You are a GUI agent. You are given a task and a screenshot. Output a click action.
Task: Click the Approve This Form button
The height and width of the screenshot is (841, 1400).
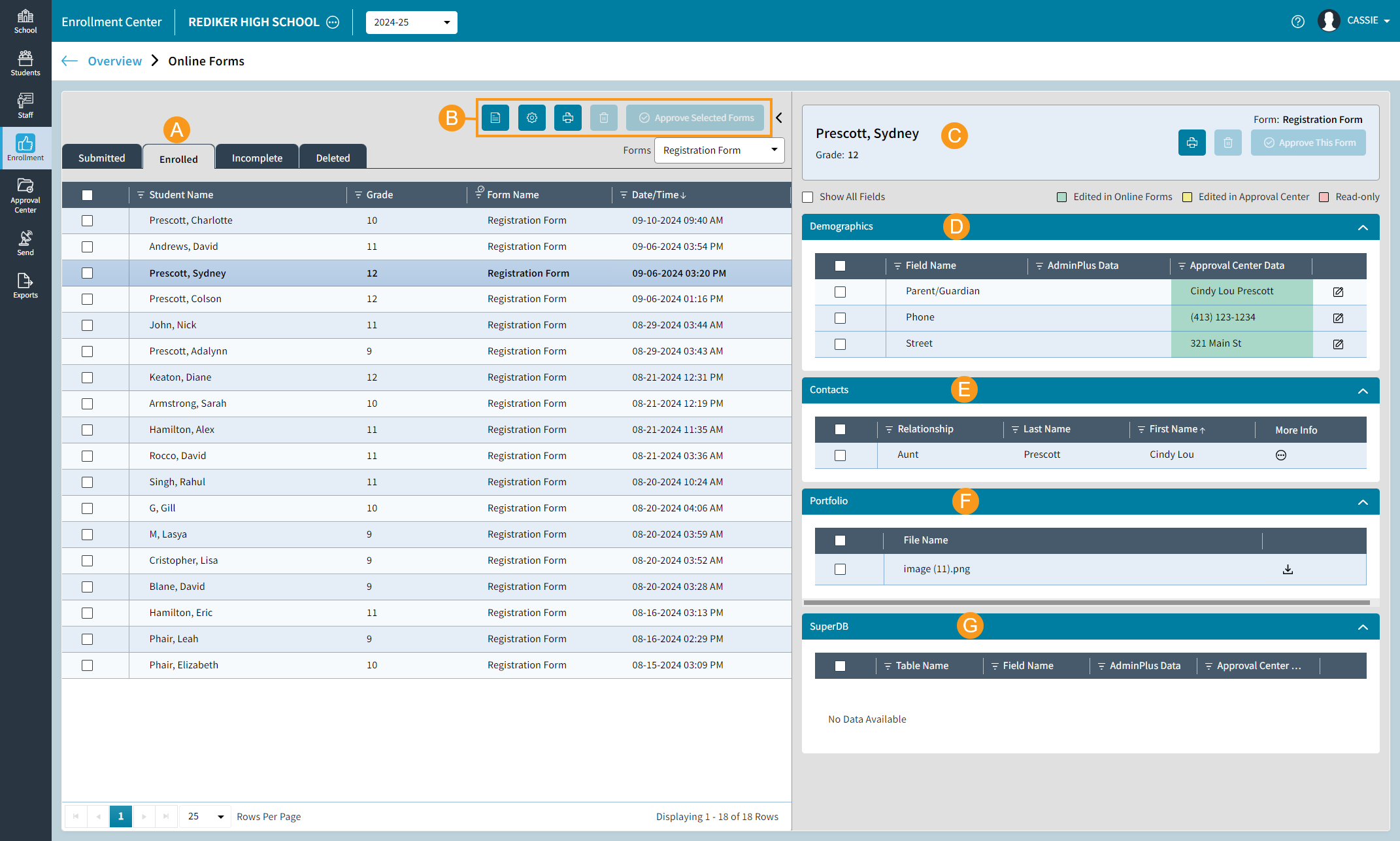(1308, 143)
